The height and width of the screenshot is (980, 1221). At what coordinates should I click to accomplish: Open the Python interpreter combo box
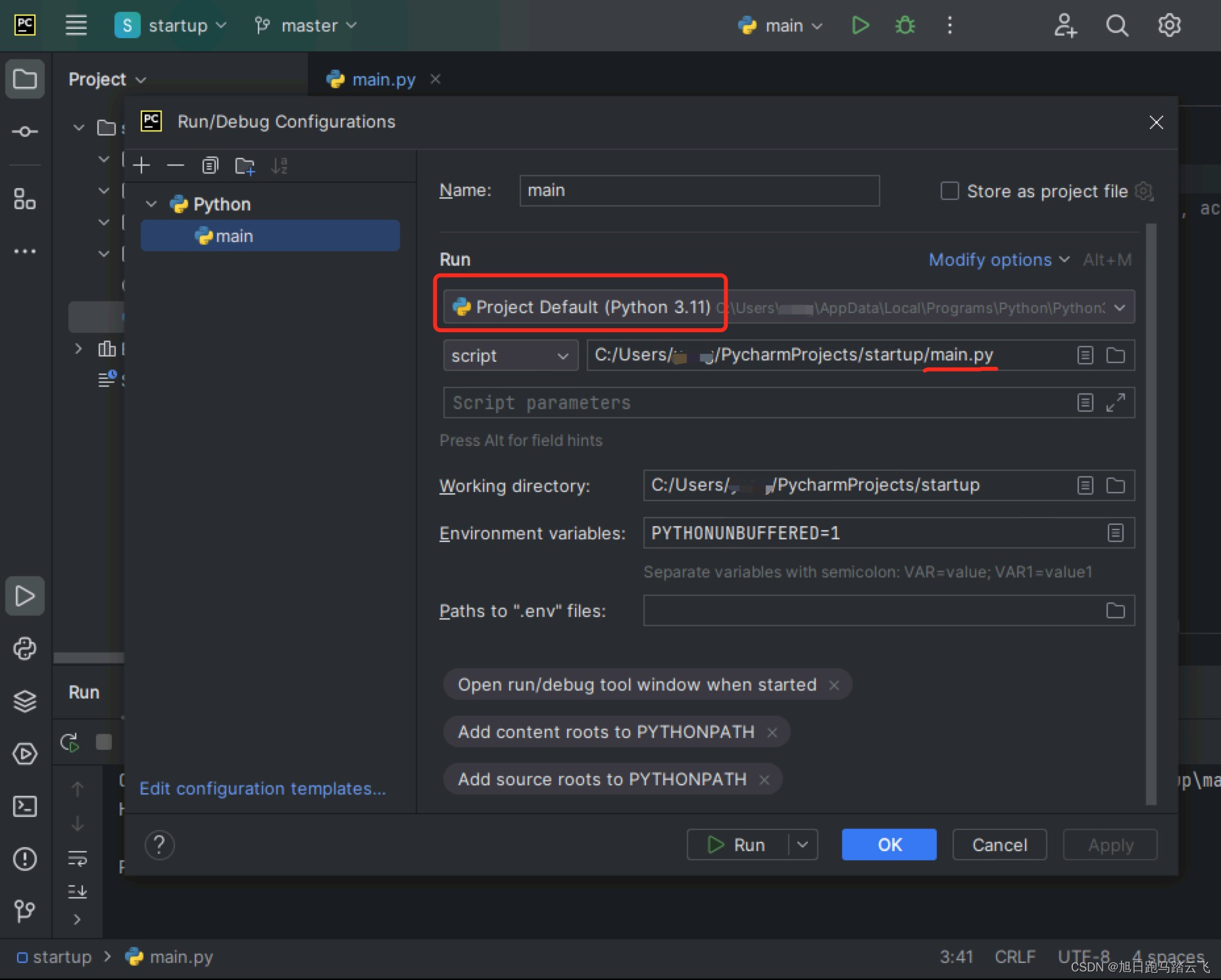pyautogui.click(x=789, y=307)
